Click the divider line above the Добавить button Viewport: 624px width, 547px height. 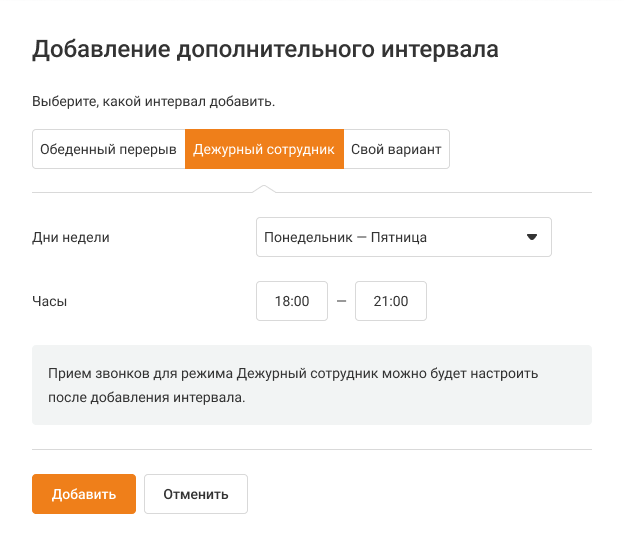[312, 450]
